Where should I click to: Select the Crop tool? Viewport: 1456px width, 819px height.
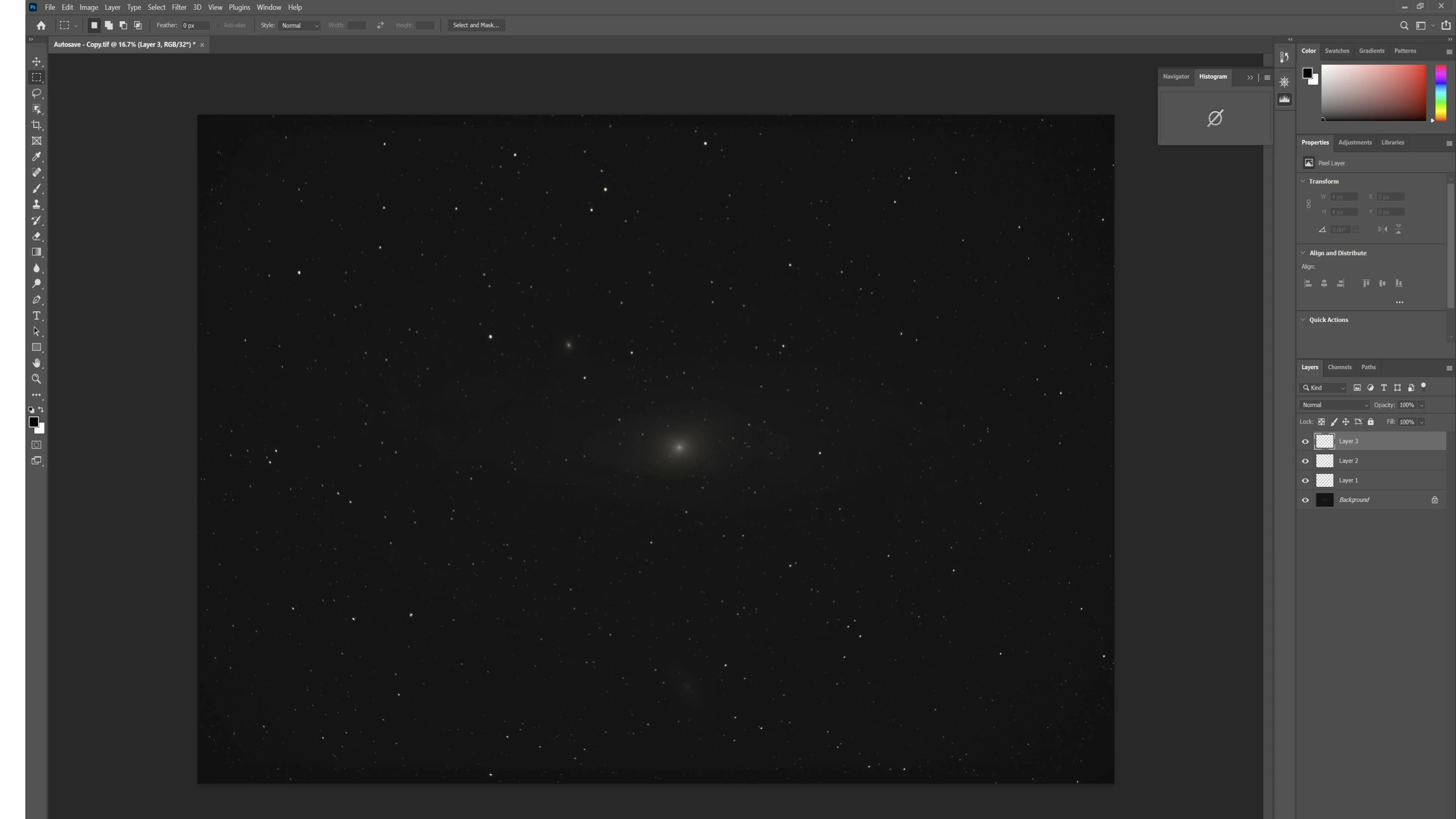tap(36, 125)
